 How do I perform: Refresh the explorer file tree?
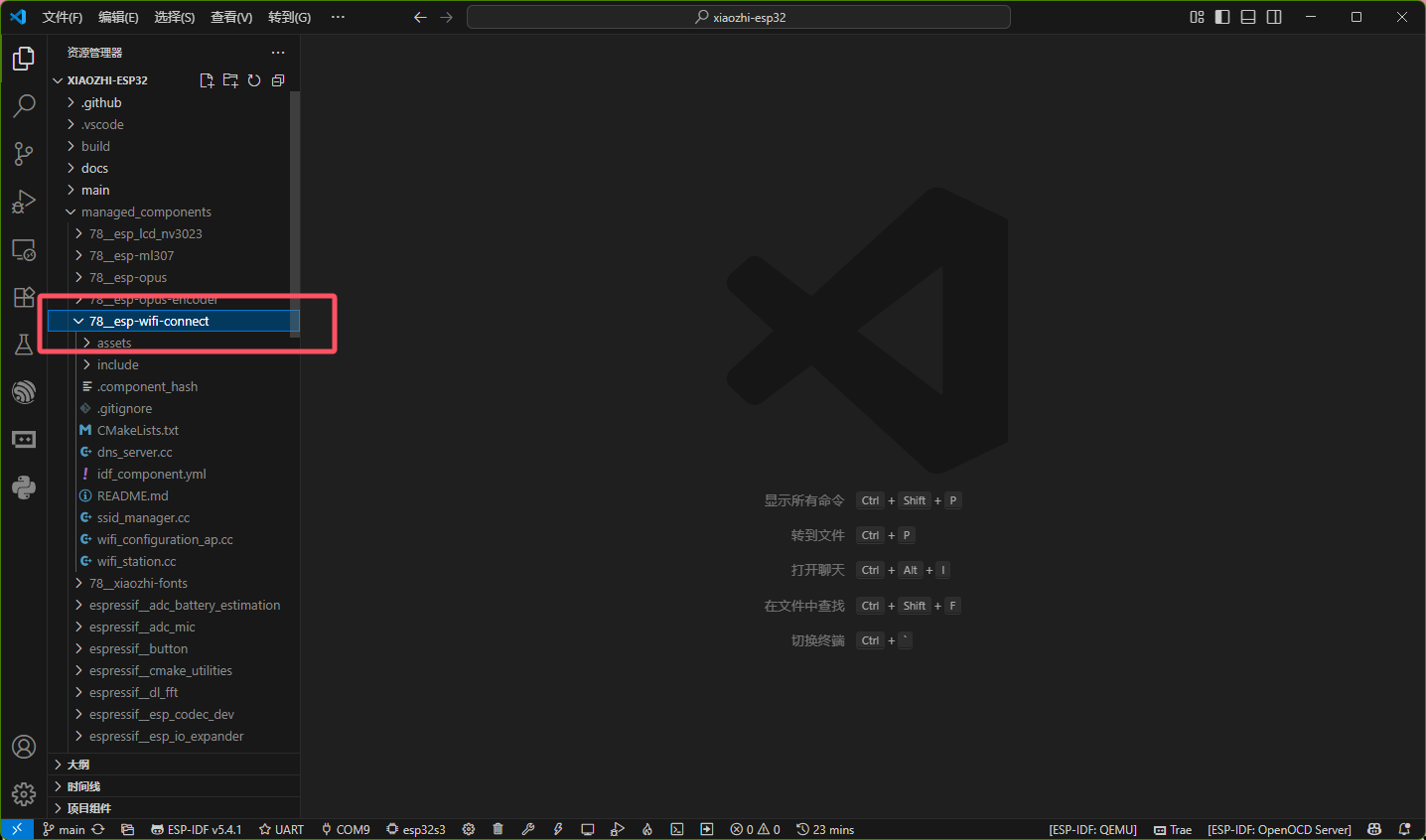[x=254, y=80]
